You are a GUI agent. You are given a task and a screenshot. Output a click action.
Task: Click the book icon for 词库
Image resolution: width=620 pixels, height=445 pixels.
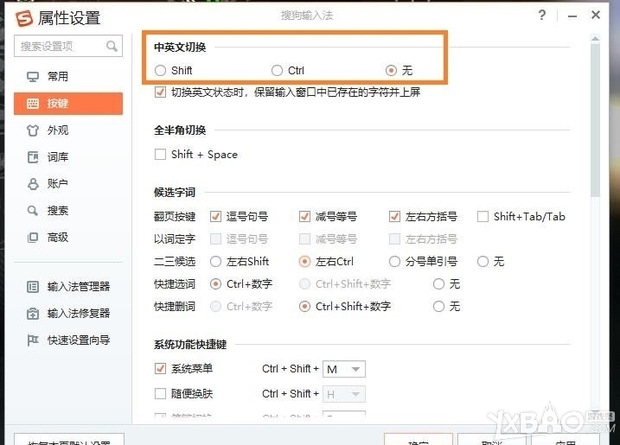click(33, 157)
